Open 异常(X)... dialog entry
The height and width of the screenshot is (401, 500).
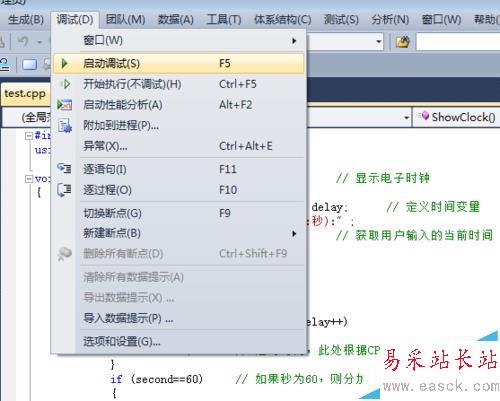point(179,146)
